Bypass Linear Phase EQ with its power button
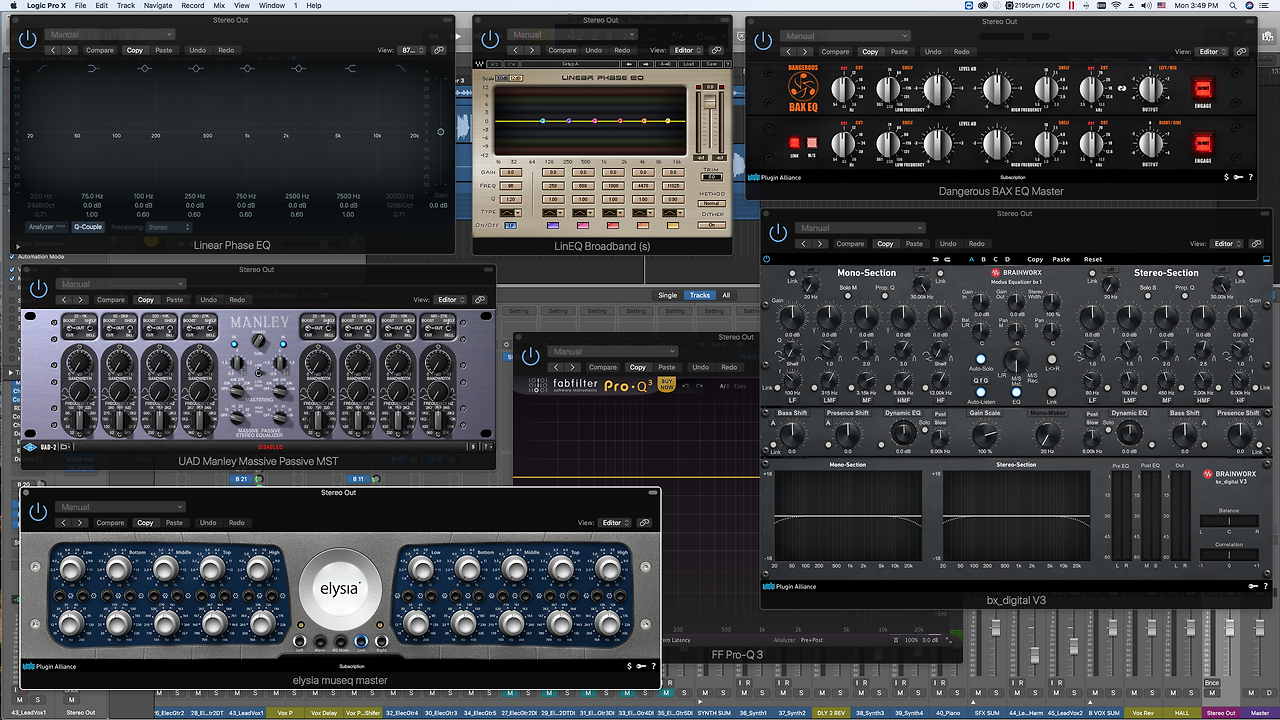The image size is (1280, 720). (x=27, y=40)
